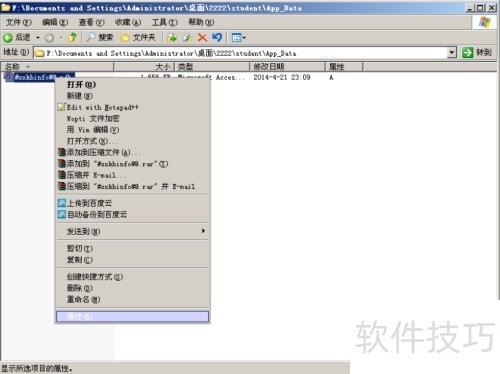Click the Notepad++ icon in context menu

point(61,107)
